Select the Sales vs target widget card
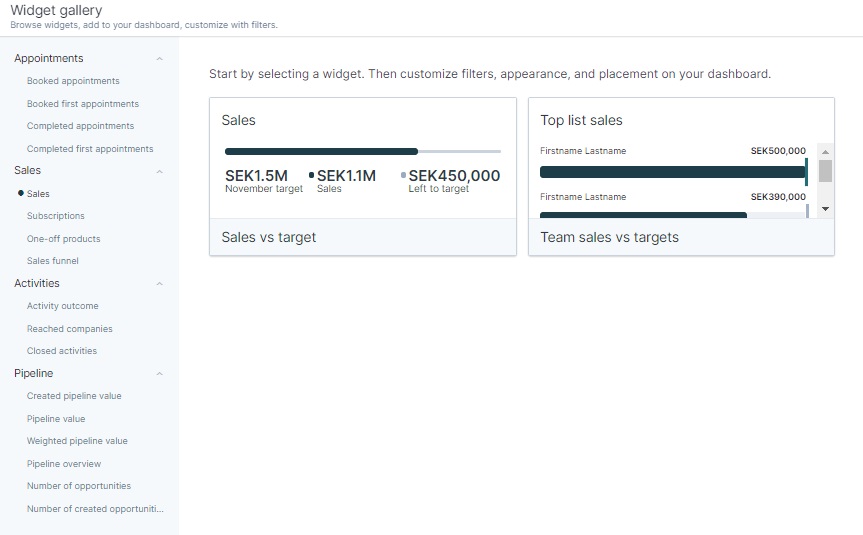 pyautogui.click(x=363, y=177)
